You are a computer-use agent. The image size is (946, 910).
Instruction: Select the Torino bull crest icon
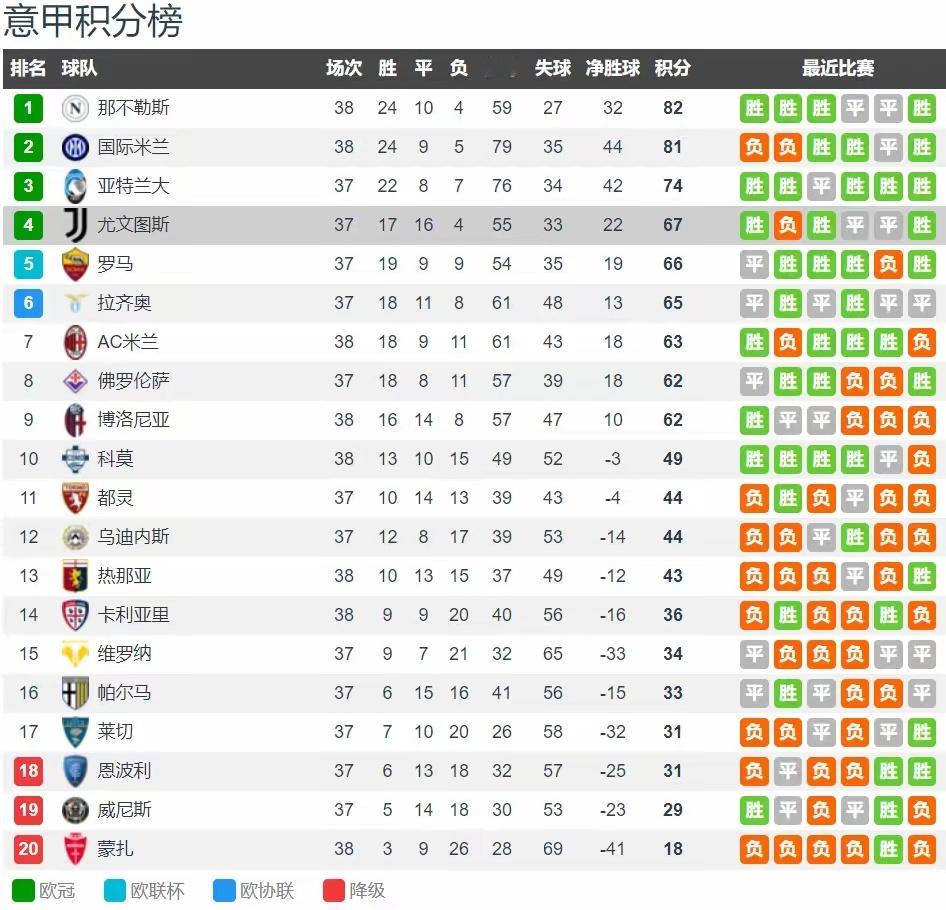[x=75, y=498]
